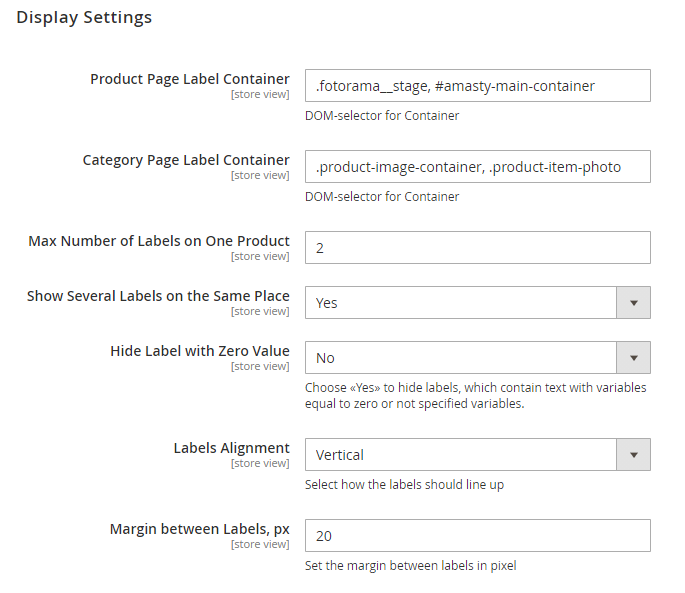Click store view scope under Labels Alignment

260,463
